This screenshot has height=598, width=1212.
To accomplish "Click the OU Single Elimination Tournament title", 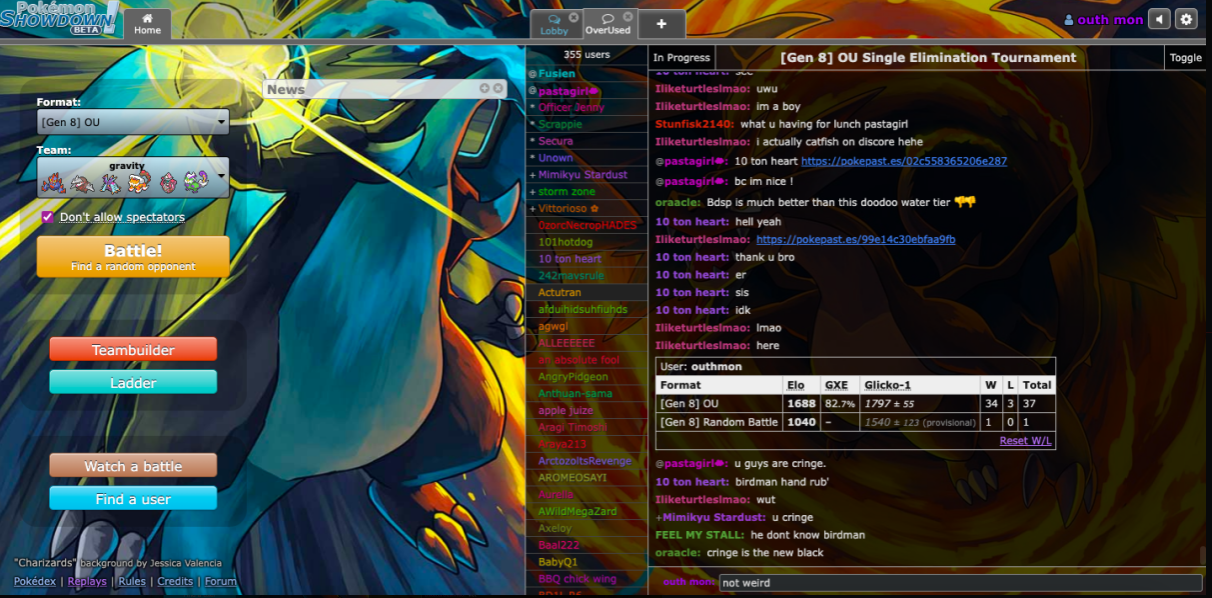I will pos(928,58).
